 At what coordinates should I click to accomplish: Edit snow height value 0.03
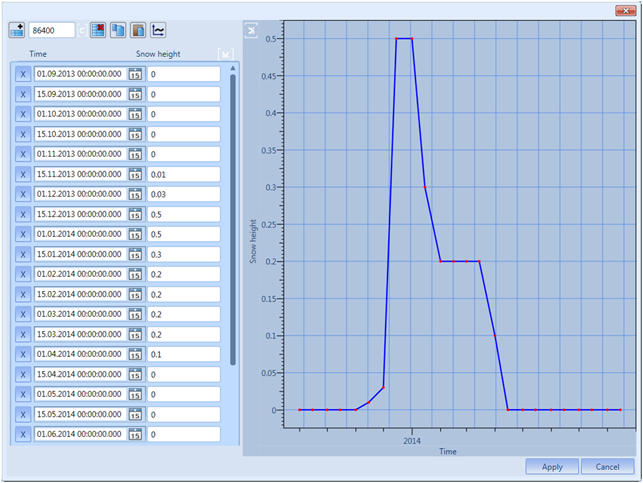[x=184, y=194]
